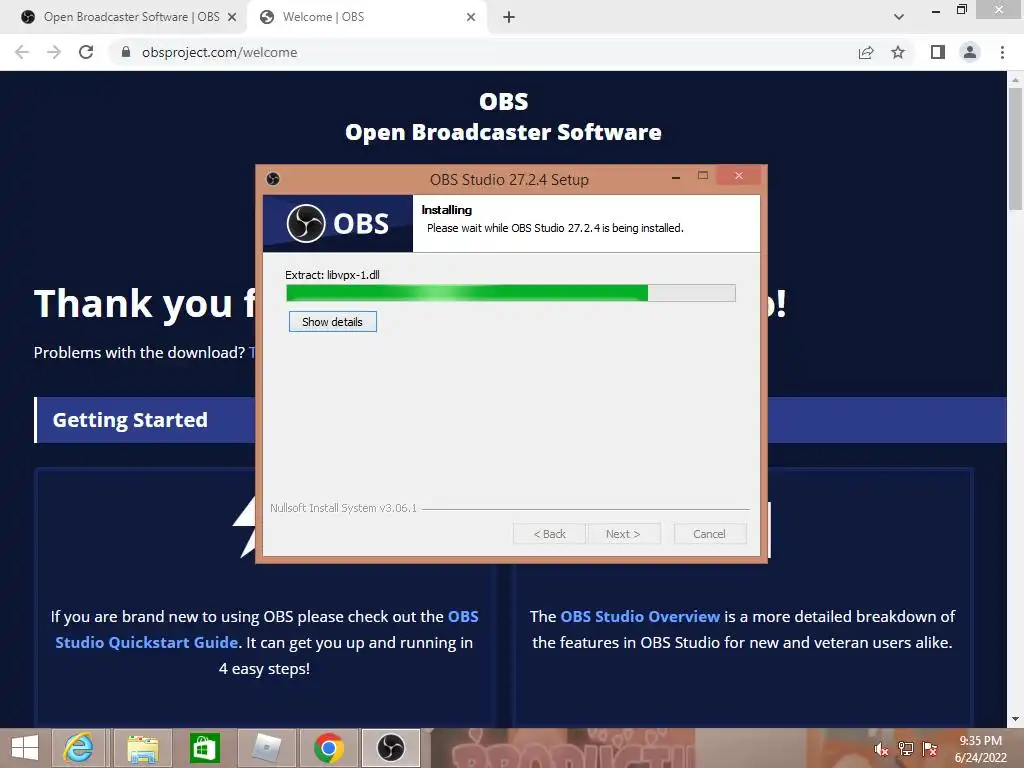Open the OBS Studio Overview link
This screenshot has height=768, width=1024.
(x=640, y=616)
